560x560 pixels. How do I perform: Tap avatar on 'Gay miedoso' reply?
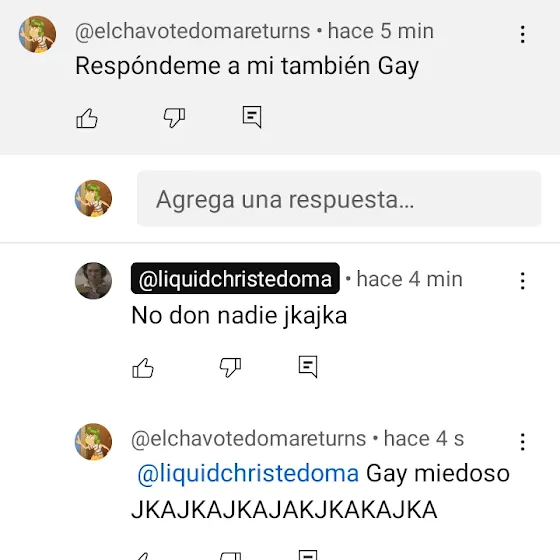(94, 442)
